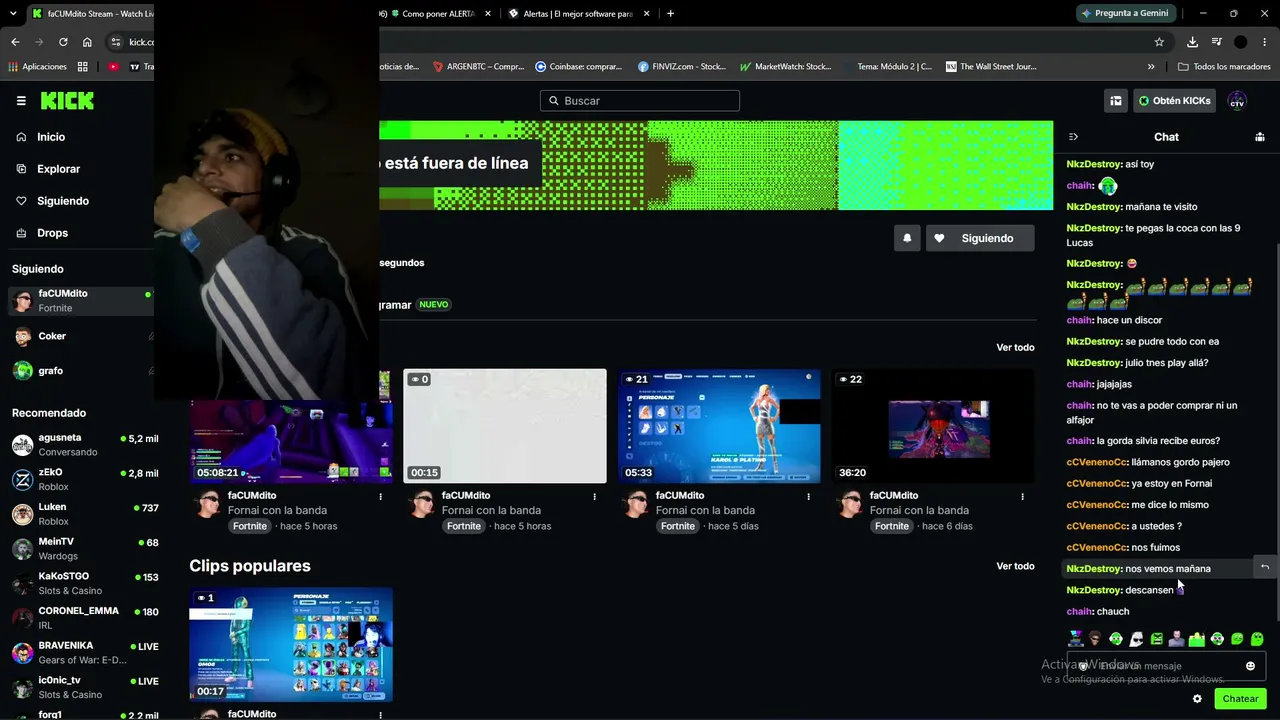This screenshot has height=720, width=1280.
Task: Open the browser downloads icon
Action: point(1192,42)
